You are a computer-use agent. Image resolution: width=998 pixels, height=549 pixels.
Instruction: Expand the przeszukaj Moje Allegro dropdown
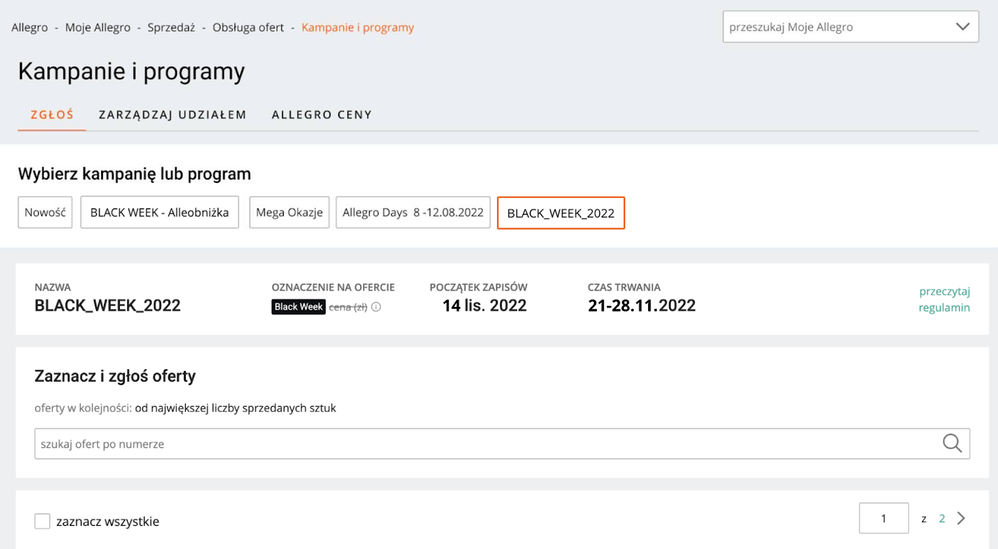click(963, 27)
